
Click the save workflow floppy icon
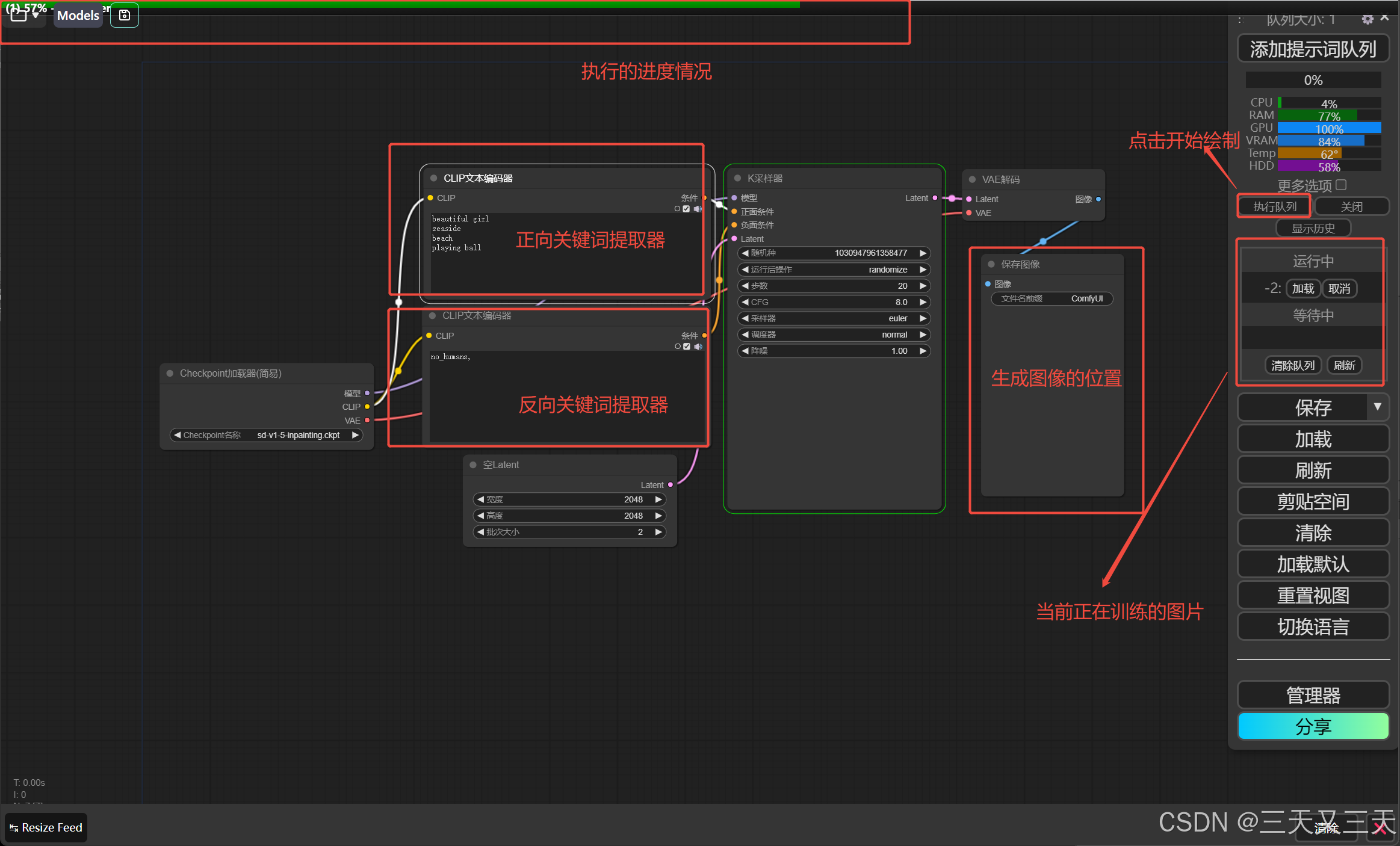125,15
